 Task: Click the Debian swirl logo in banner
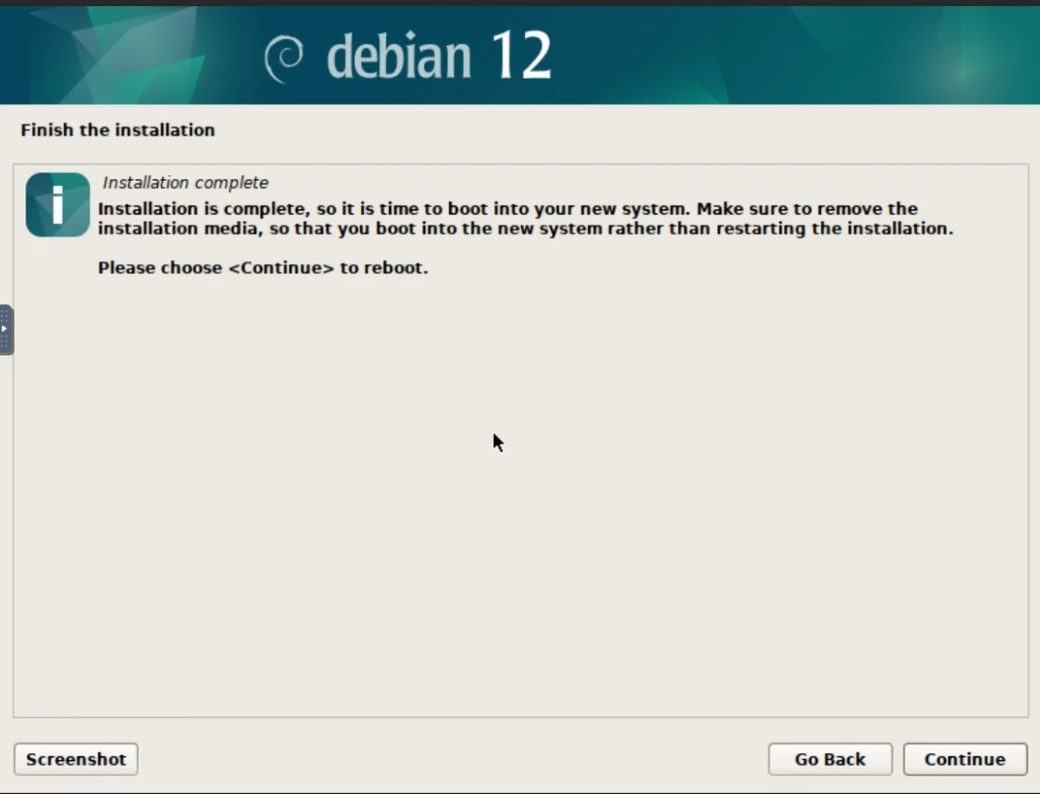coord(284,58)
